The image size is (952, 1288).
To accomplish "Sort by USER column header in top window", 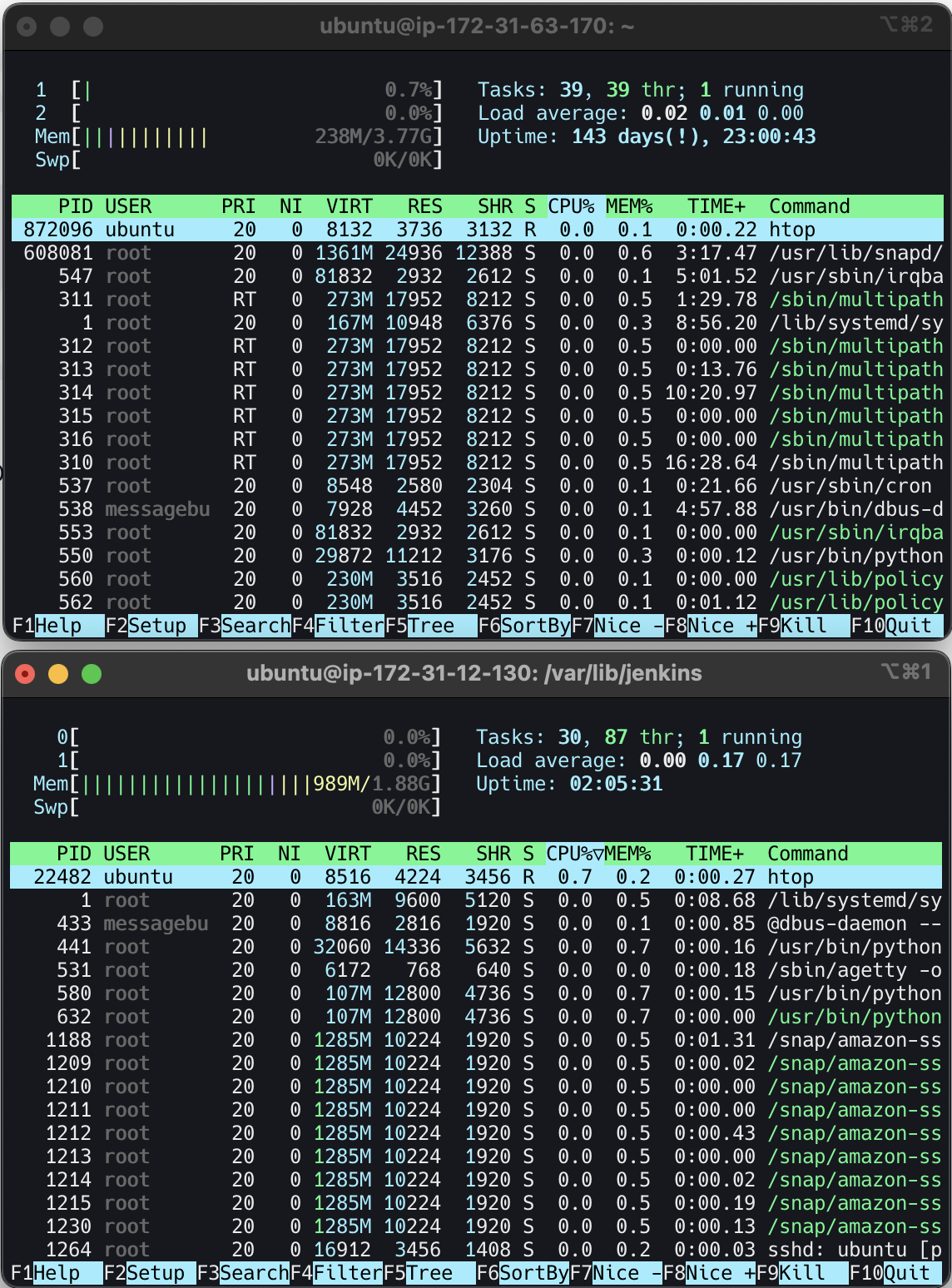I will (128, 206).
